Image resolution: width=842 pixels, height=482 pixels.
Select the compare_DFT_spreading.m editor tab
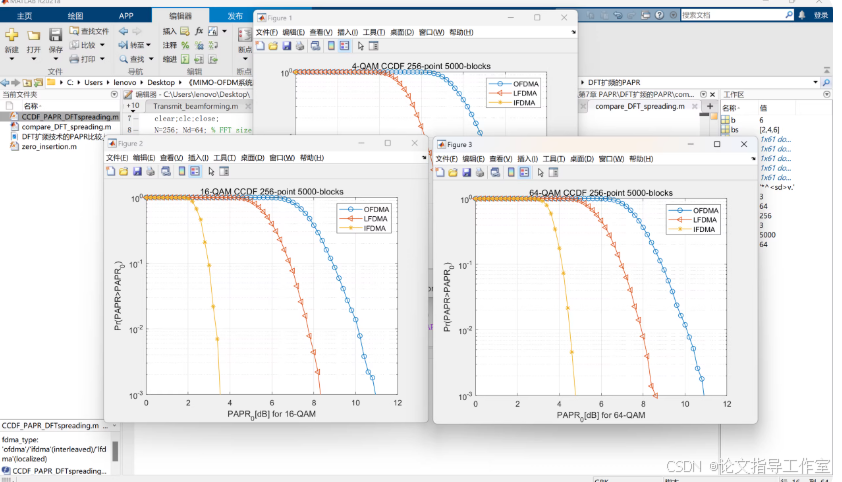[640, 106]
